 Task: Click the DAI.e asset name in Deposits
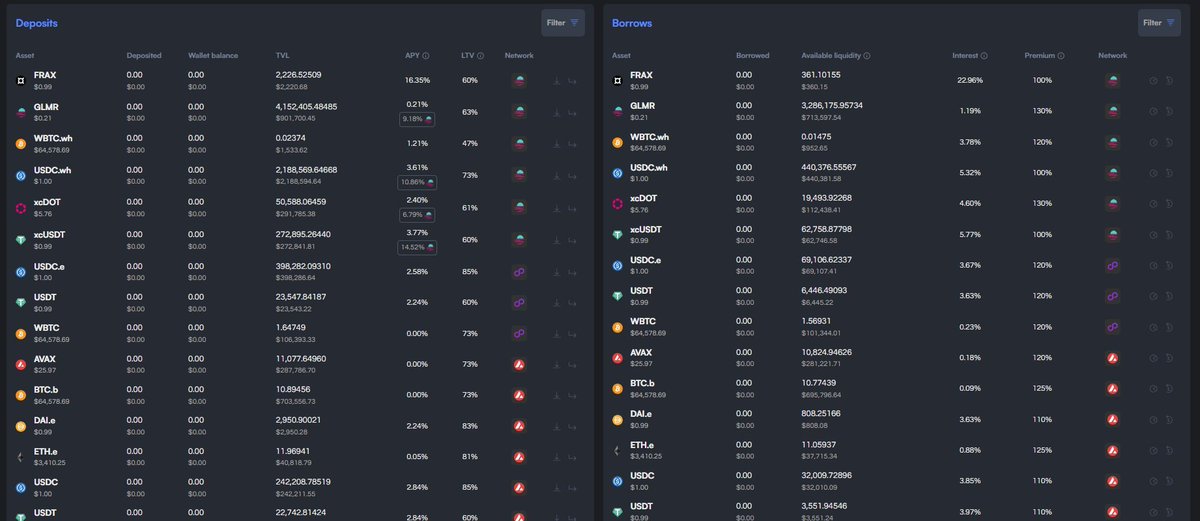tap(47, 420)
